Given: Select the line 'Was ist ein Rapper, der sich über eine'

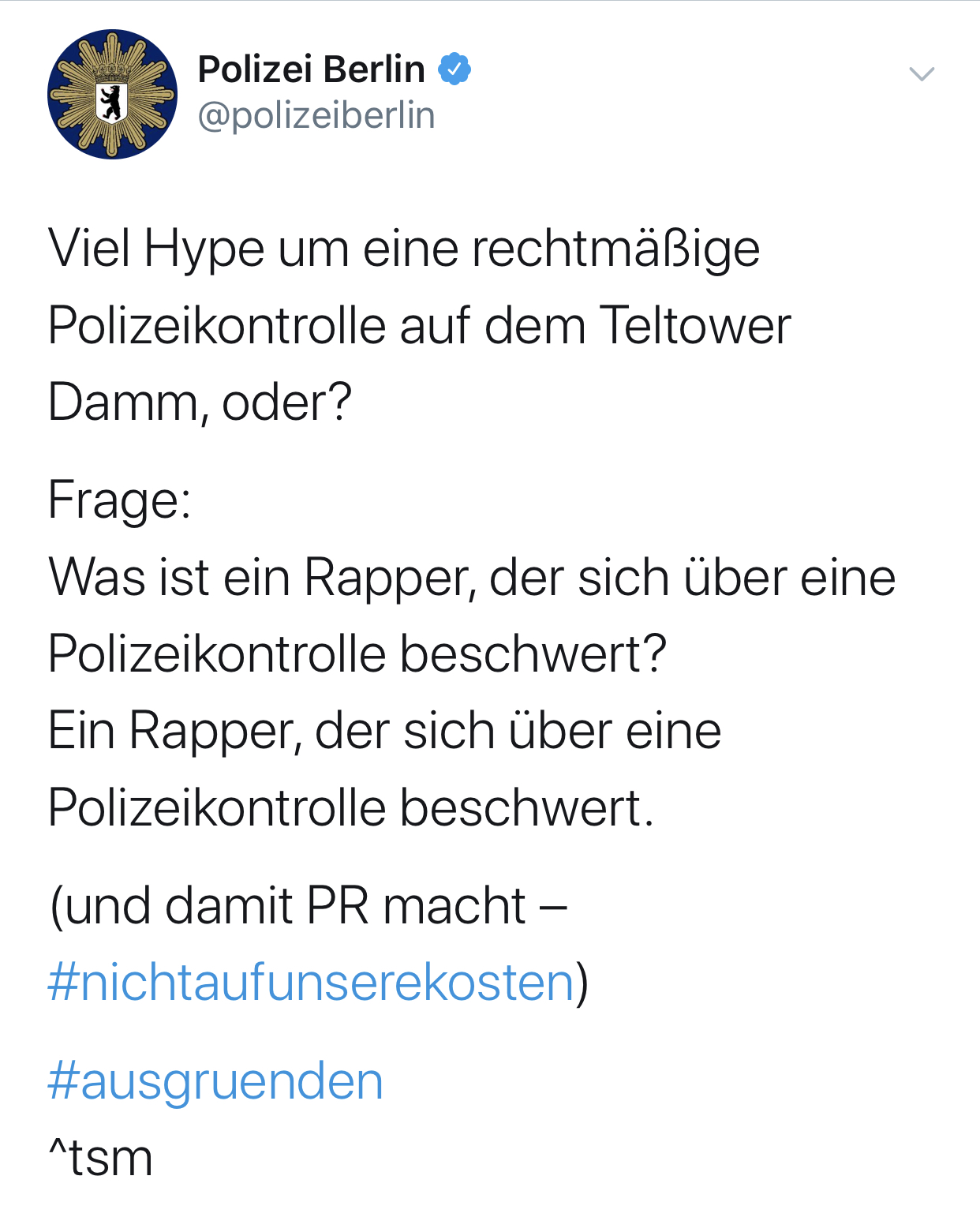Looking at the screenshot, I should (472, 577).
